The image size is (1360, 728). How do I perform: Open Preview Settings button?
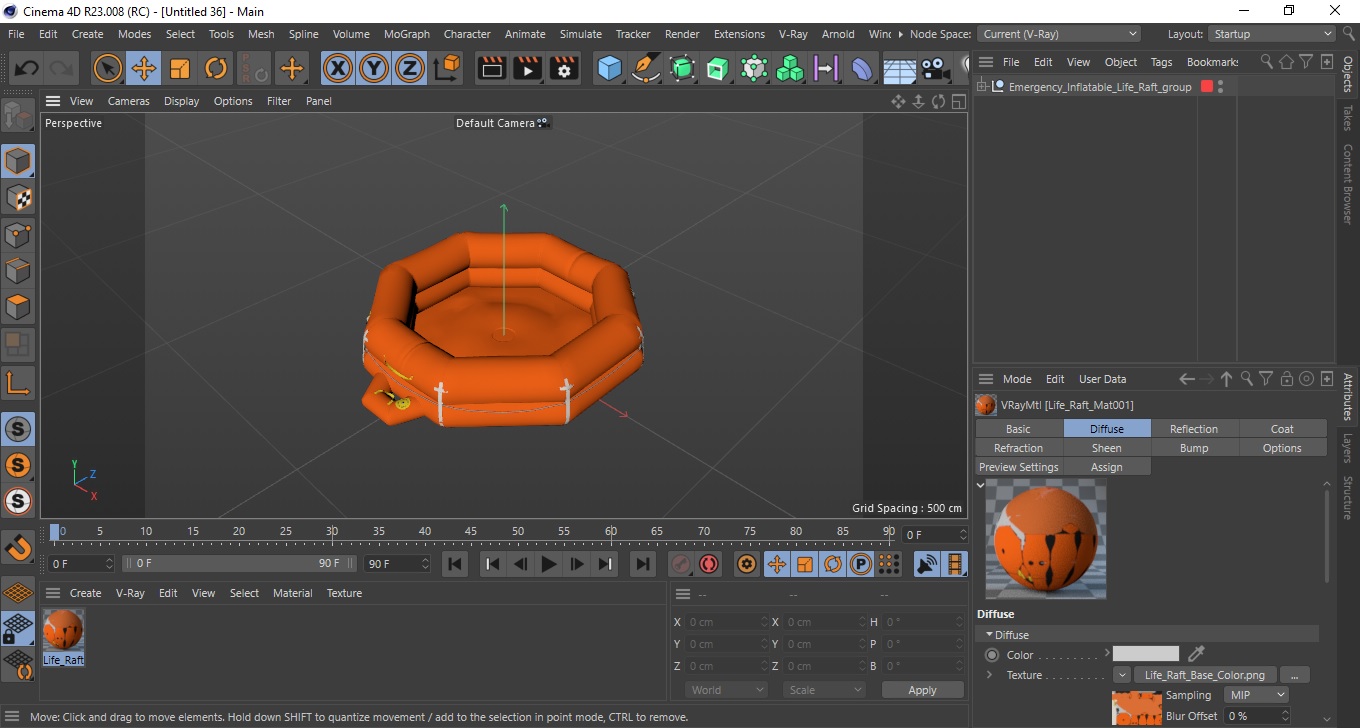[1018, 467]
